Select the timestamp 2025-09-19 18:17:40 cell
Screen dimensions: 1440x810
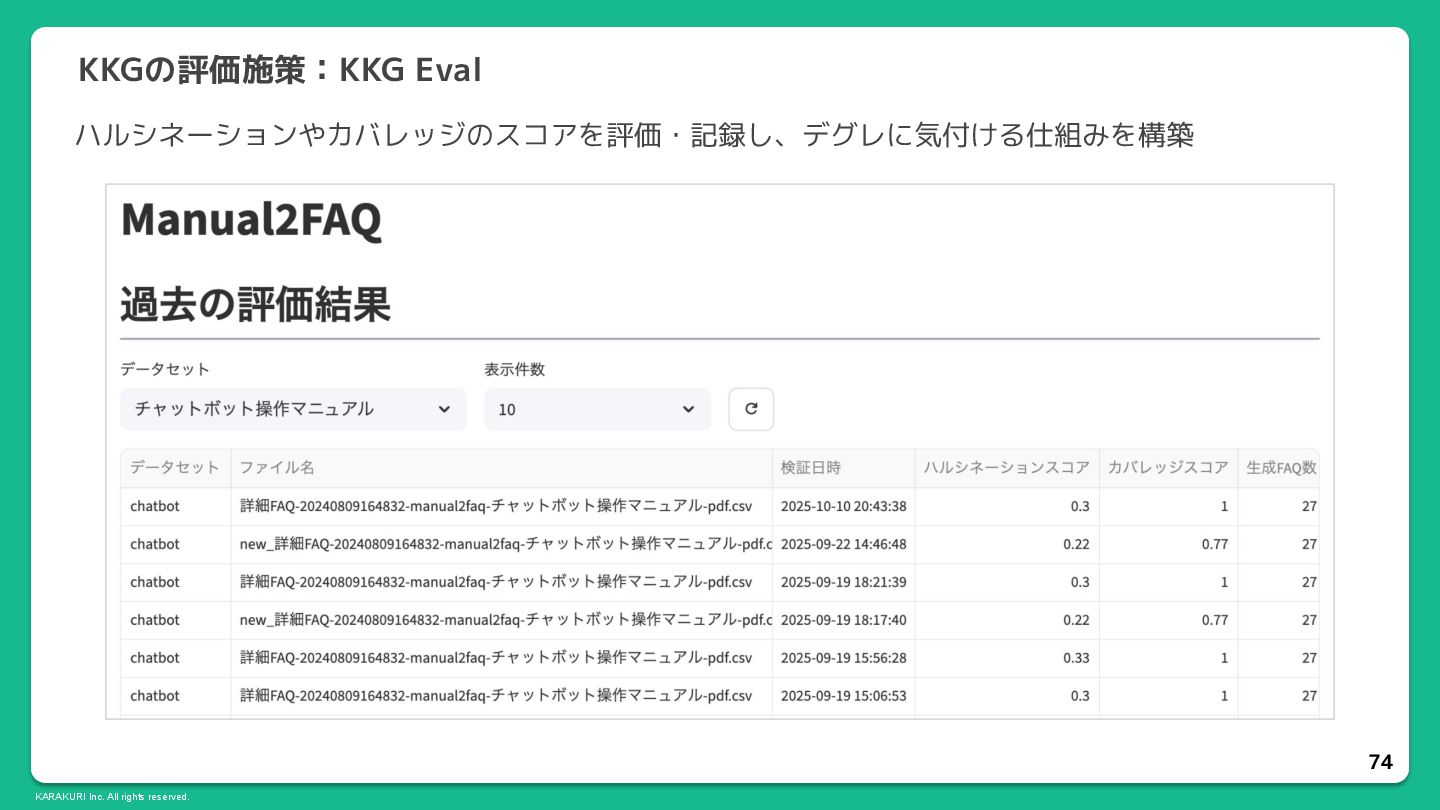(x=843, y=620)
